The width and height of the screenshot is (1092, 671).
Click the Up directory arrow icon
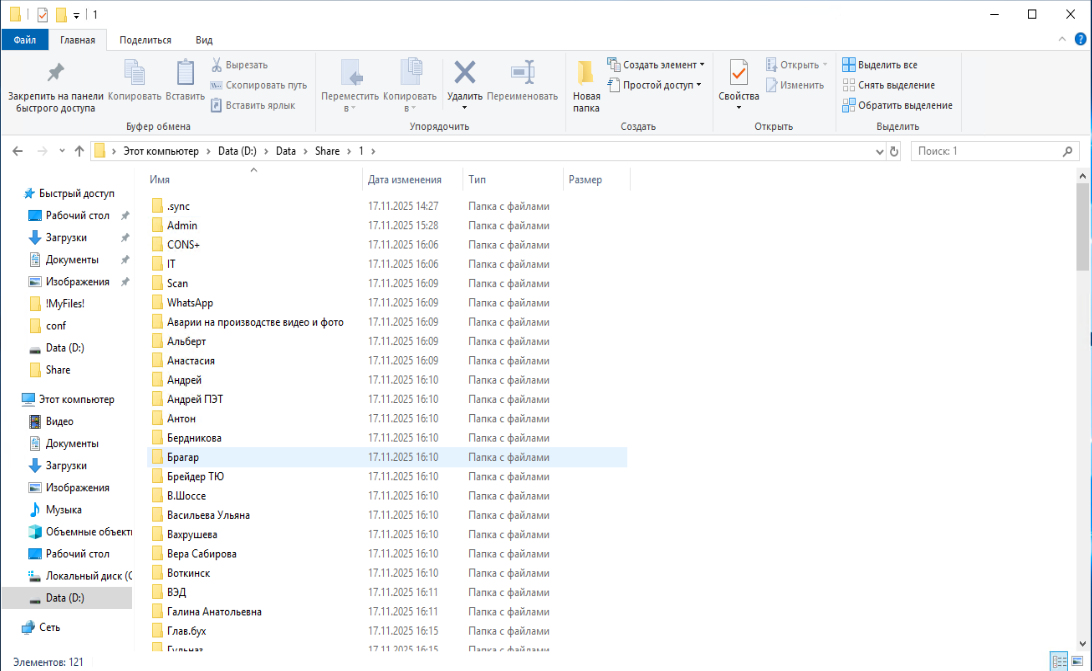79,151
